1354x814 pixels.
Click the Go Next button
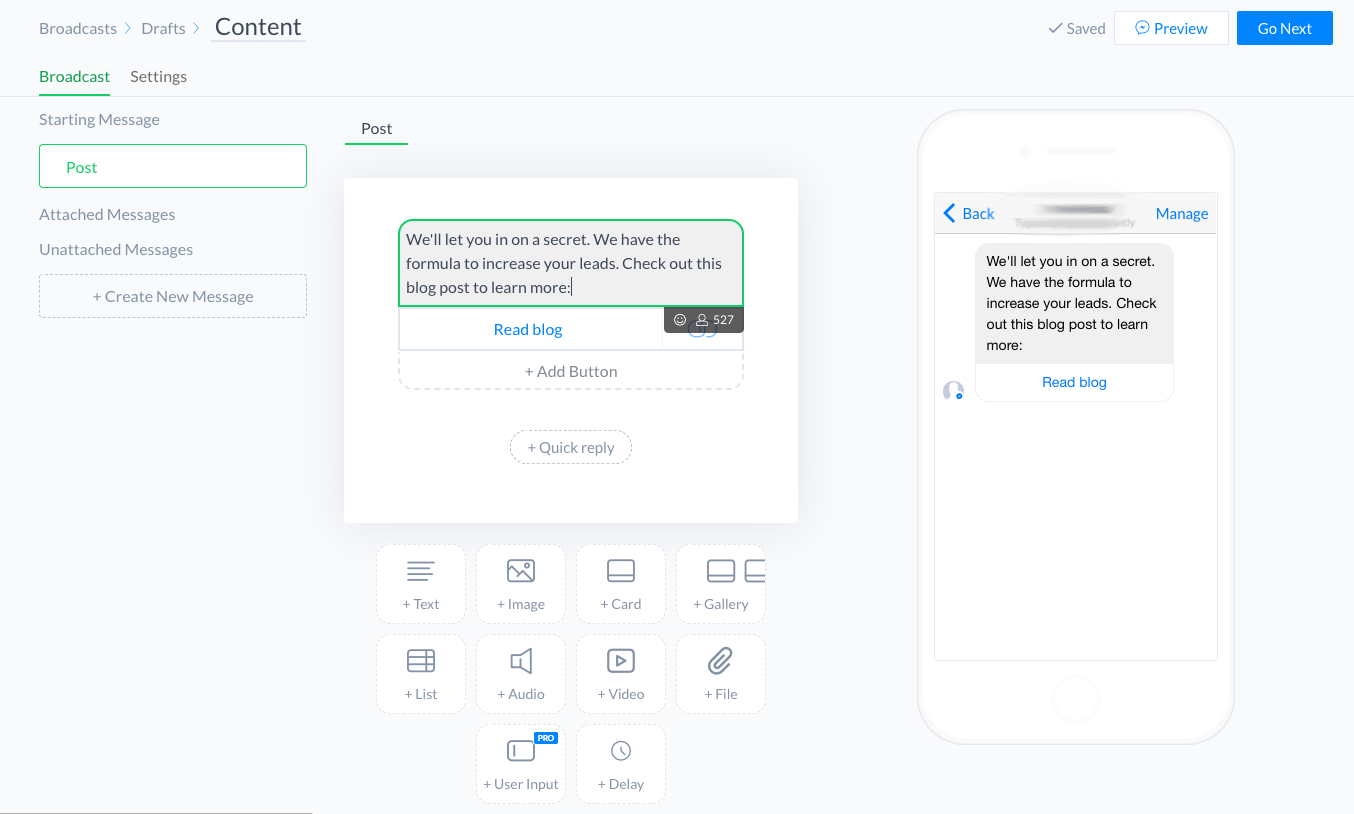point(1284,28)
